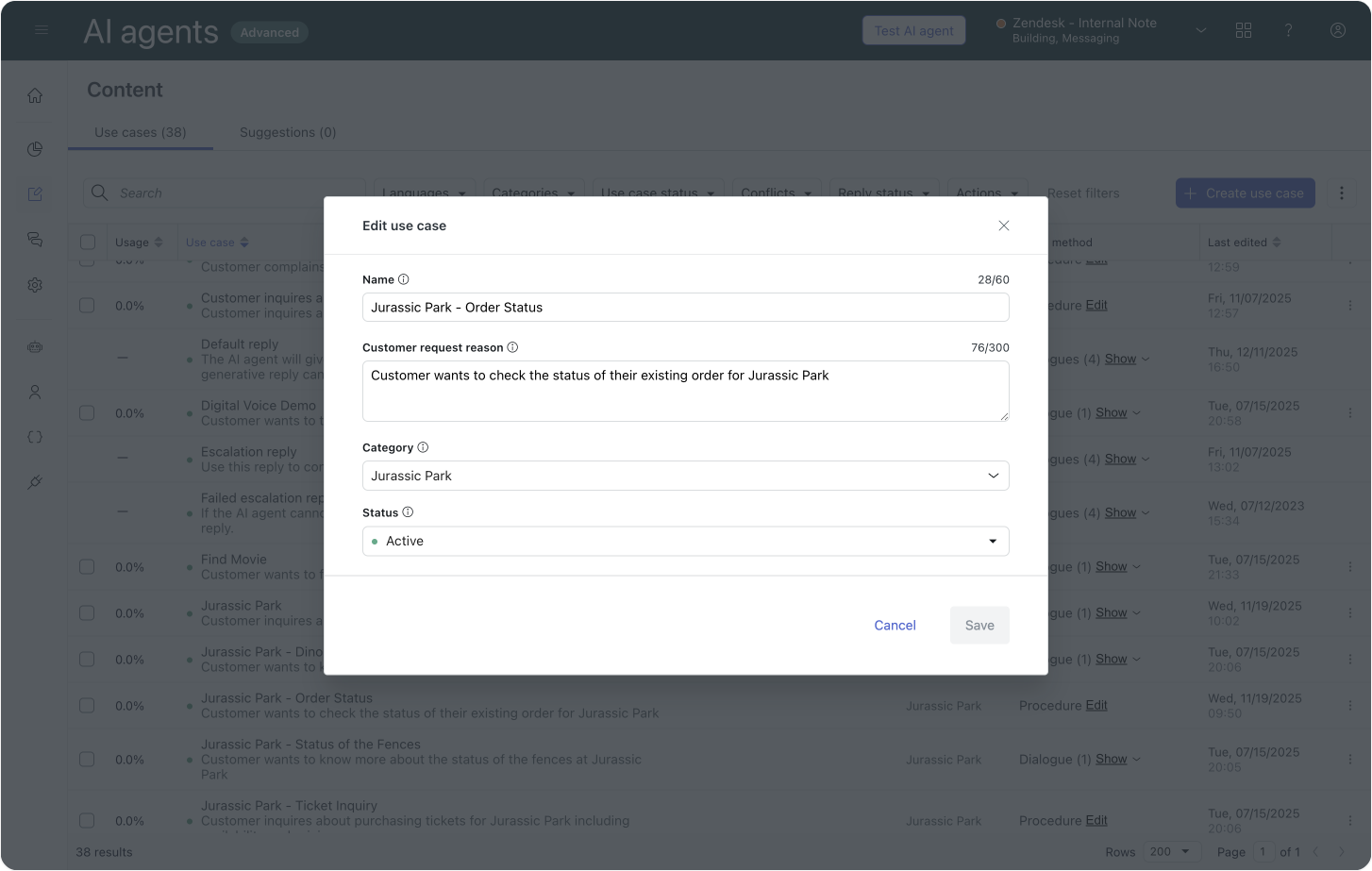
Task: Open the curly braces API sidebar icon
Action: pyautogui.click(x=35, y=437)
